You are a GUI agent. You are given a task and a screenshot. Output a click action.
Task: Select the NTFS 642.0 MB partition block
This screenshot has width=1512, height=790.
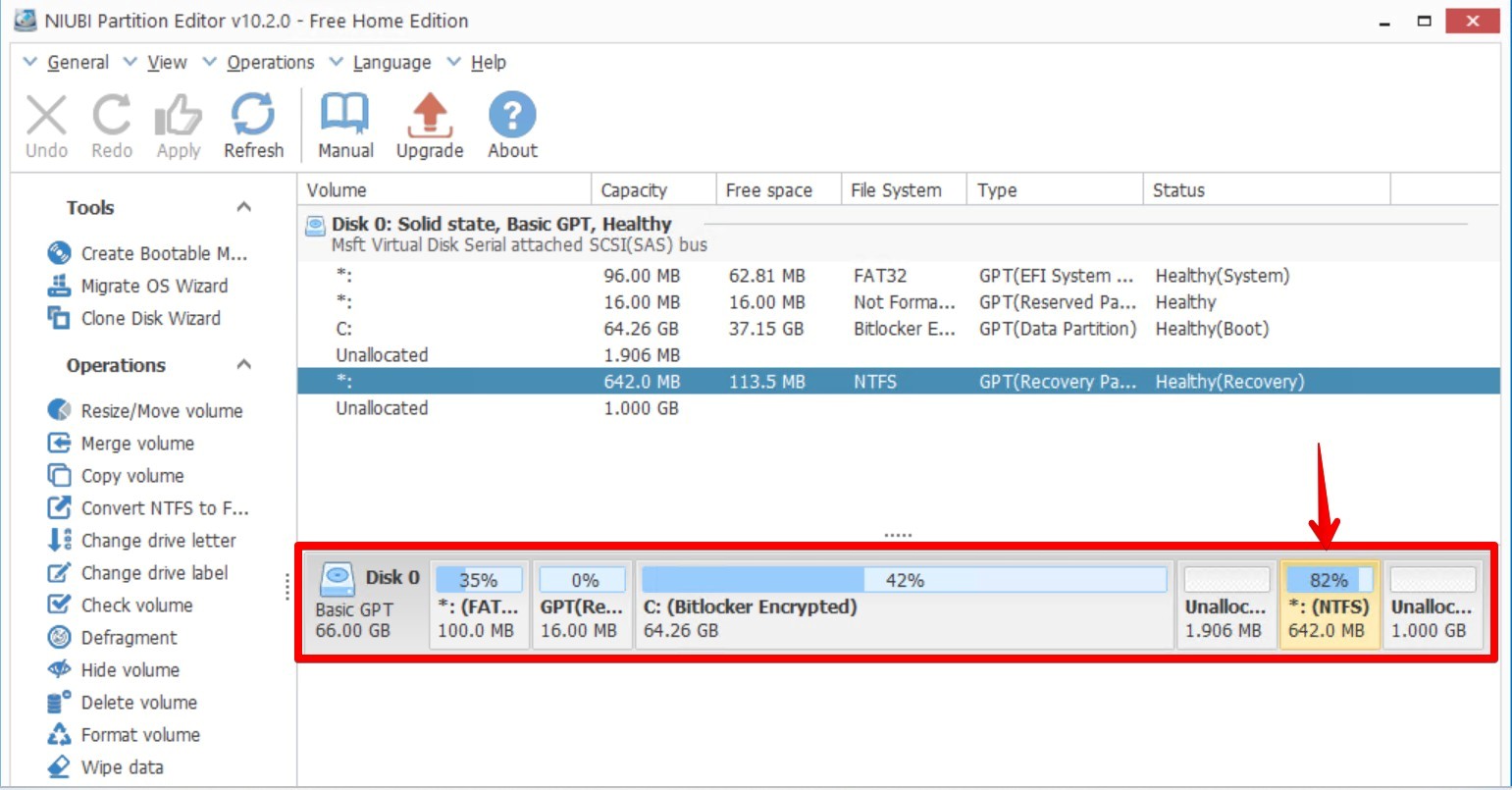1330,605
